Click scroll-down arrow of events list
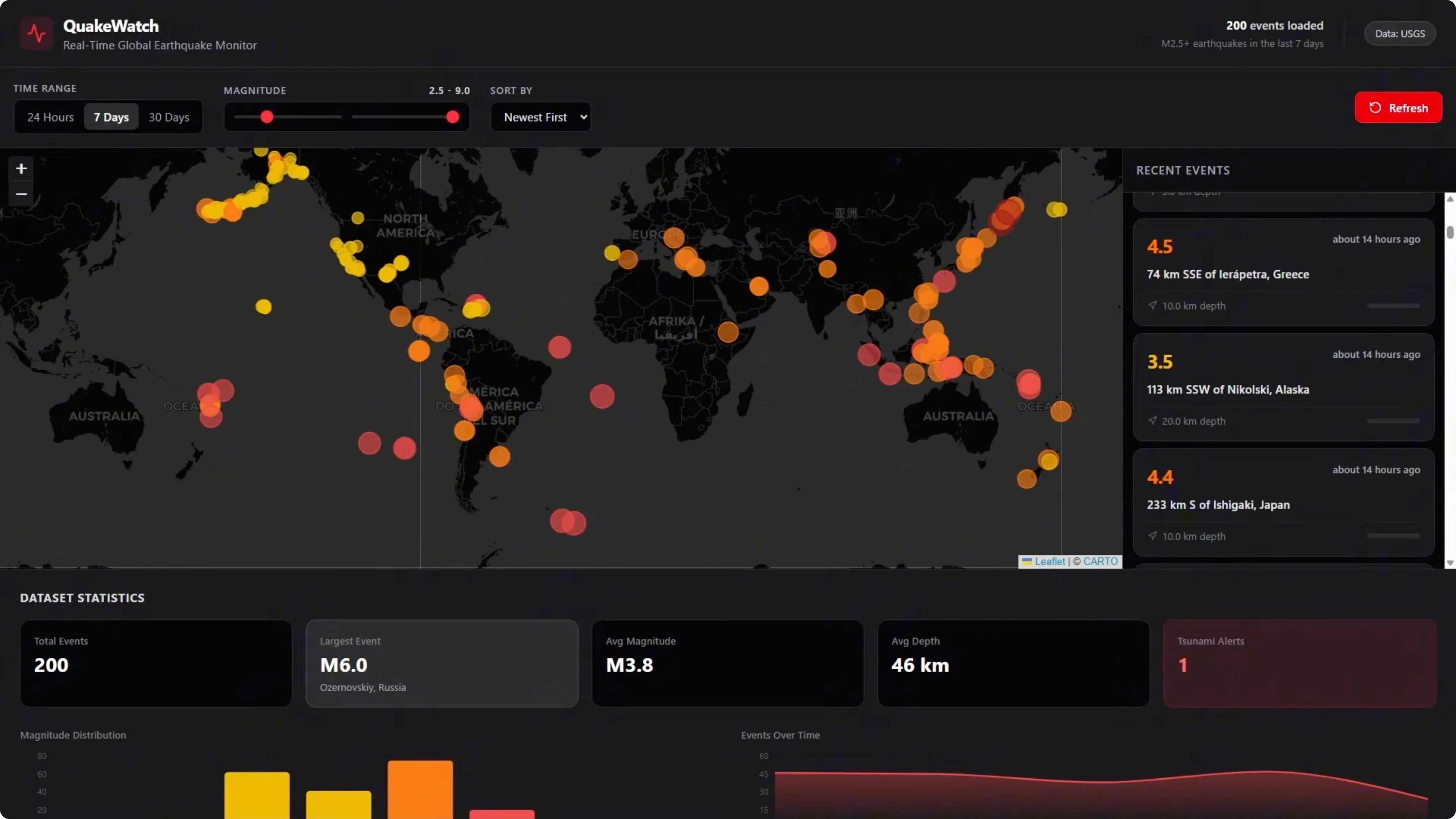Image resolution: width=1456 pixels, height=819 pixels. click(1450, 563)
